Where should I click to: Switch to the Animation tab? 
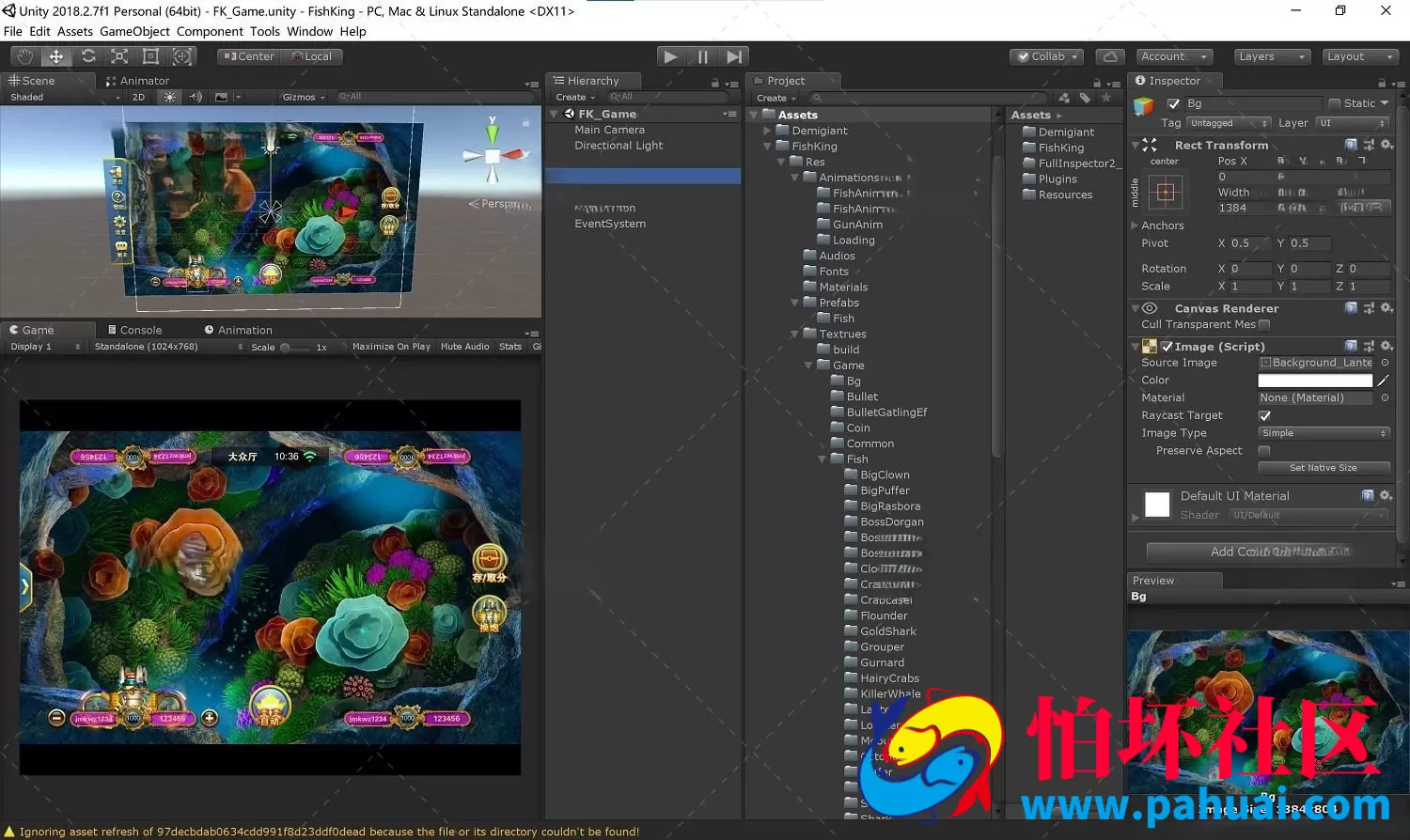[x=238, y=330]
